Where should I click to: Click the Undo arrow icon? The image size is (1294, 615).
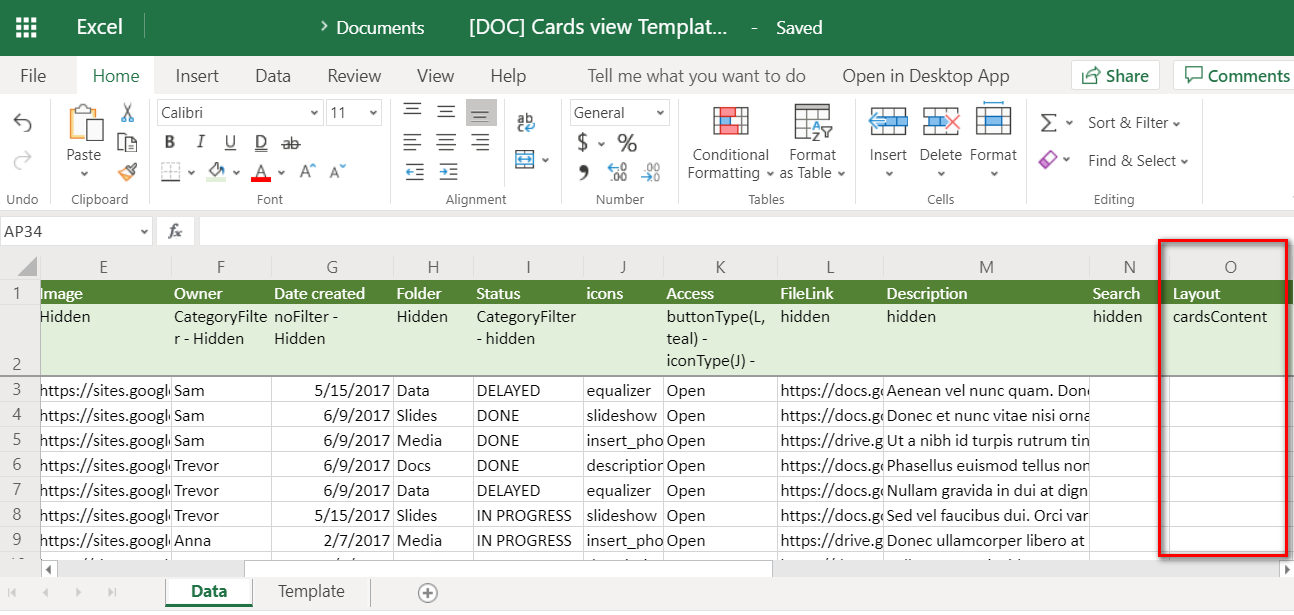(22, 123)
